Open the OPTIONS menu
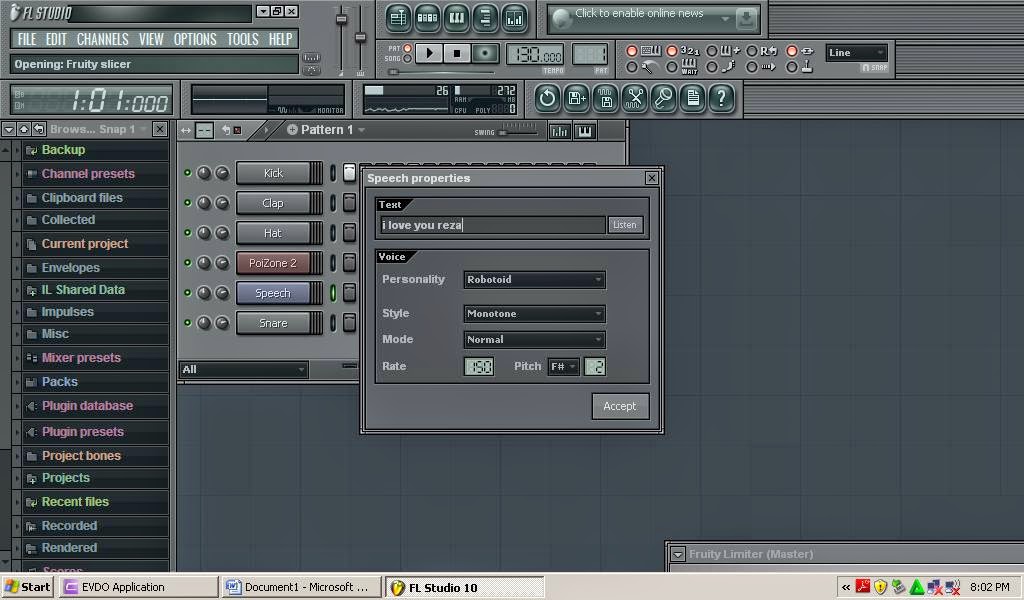Image resolution: width=1024 pixels, height=600 pixels. click(x=195, y=39)
